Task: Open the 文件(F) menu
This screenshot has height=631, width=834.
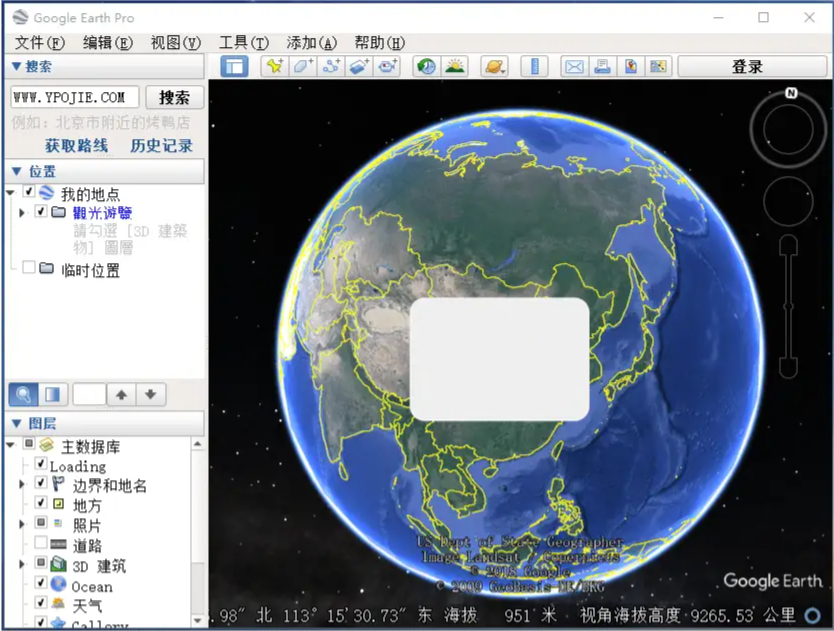Action: (39, 43)
